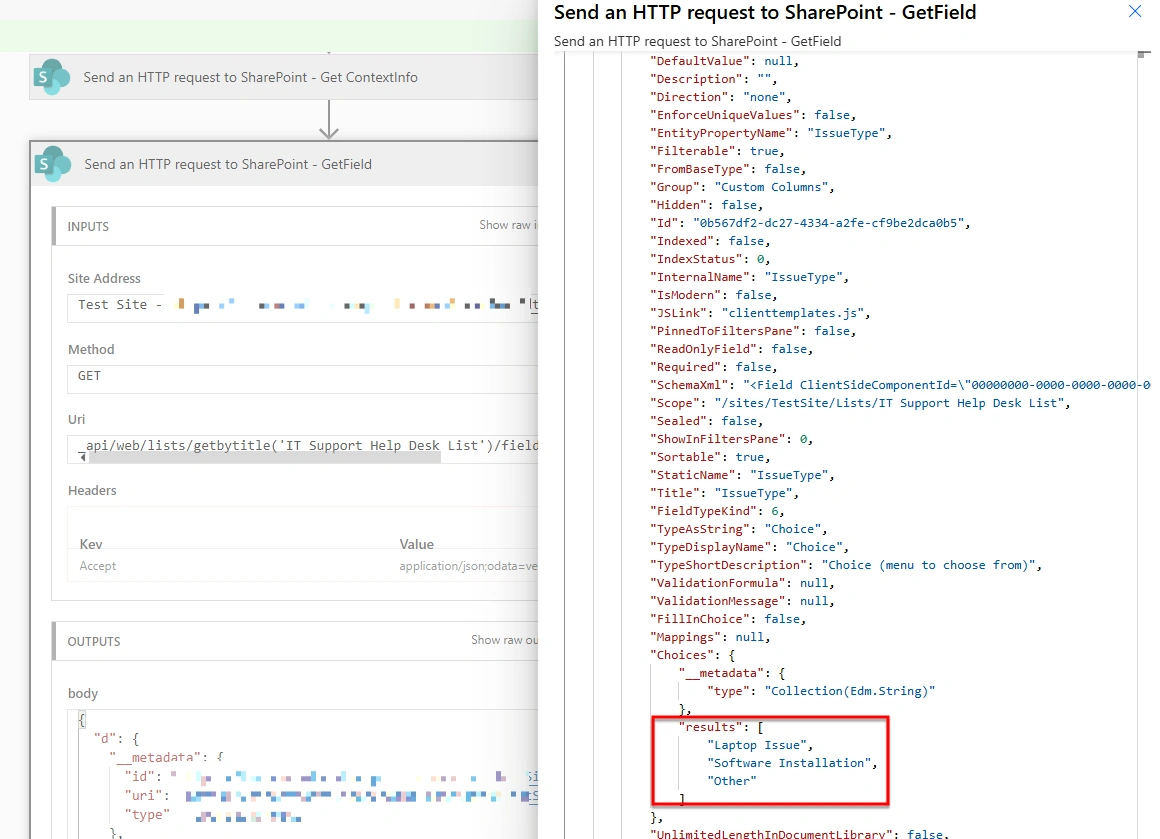Viewport: 1160px width, 839px height.
Task: Click the scrollbar top of JSON panel
Action: tap(1144, 55)
